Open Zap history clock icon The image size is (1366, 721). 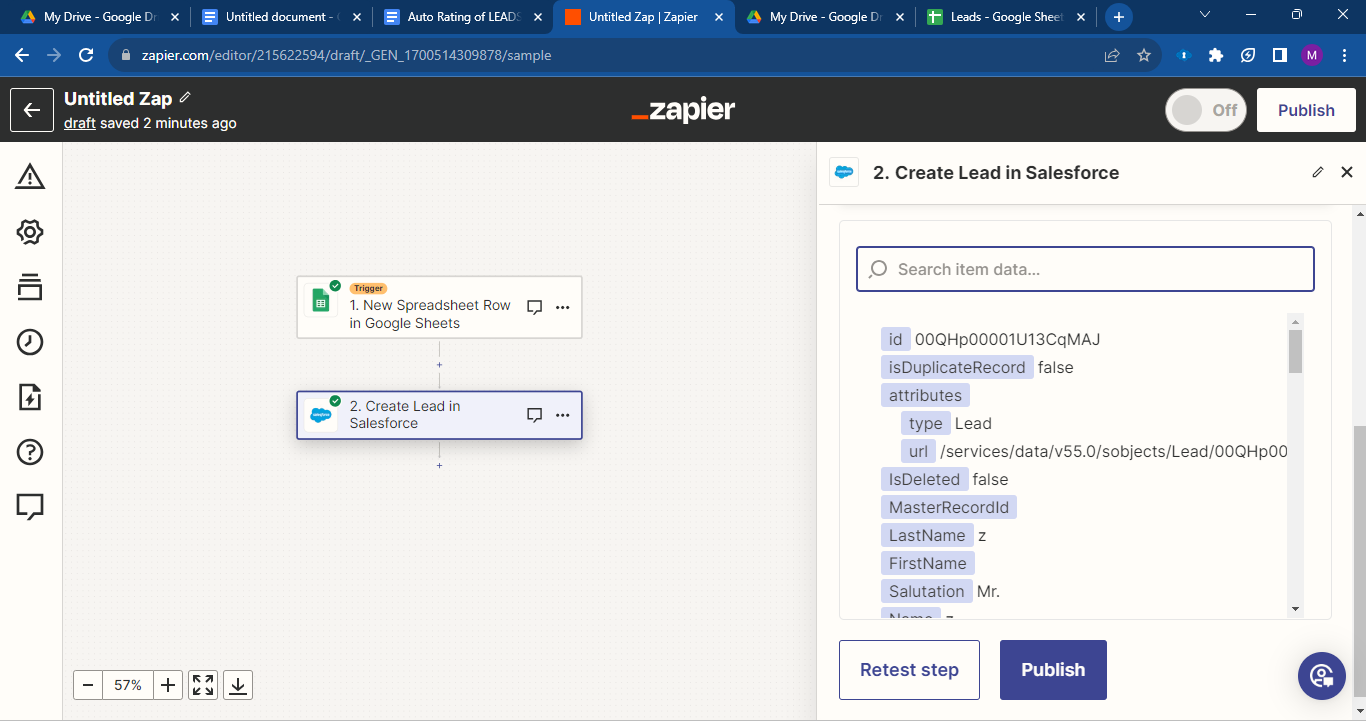[30, 342]
